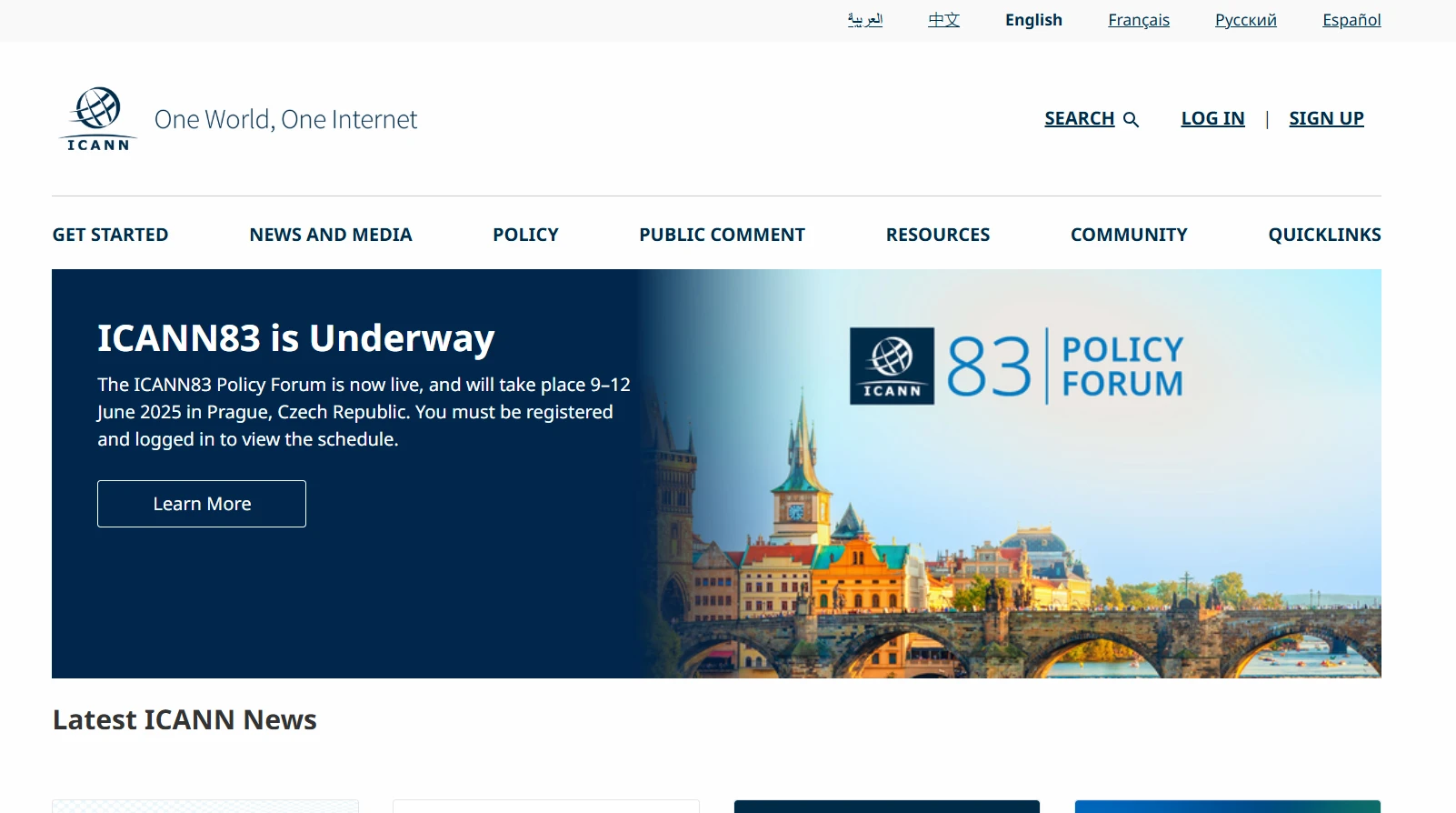Screen dimensions: 1456x813
Task: Click the ICANN globe logo
Action: point(98,119)
